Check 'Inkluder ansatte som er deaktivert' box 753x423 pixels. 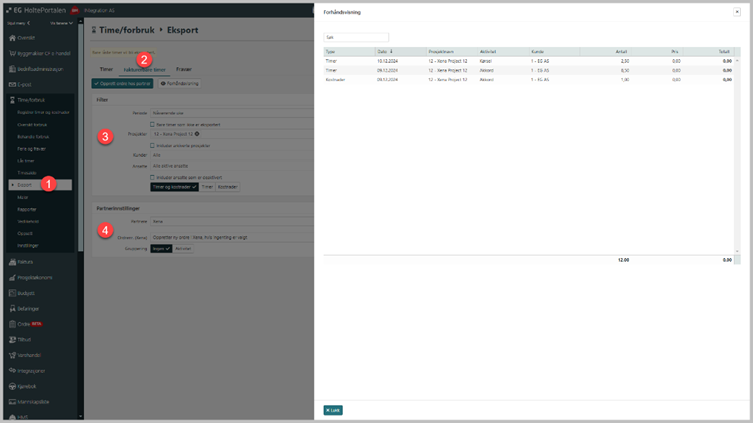(152, 177)
